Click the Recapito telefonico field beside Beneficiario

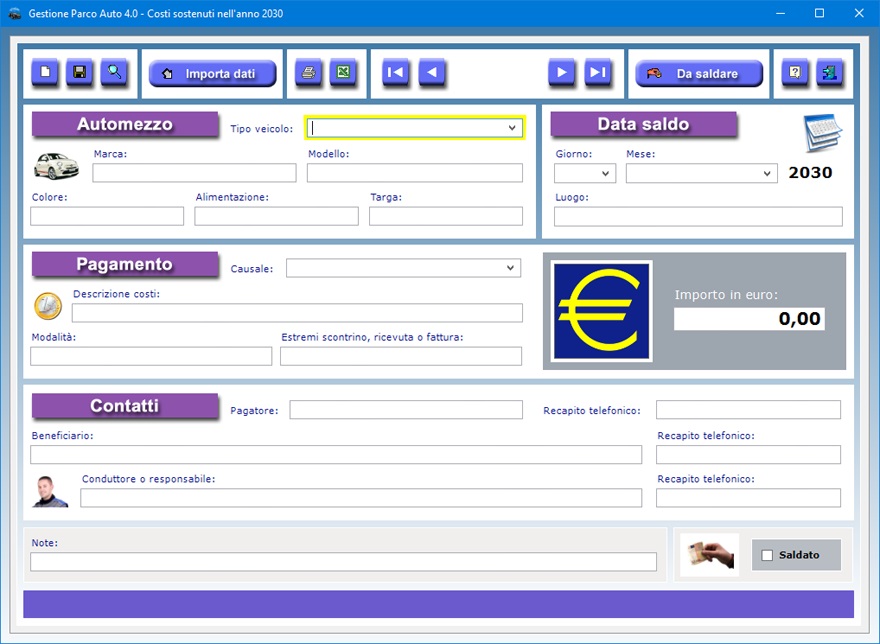point(748,454)
